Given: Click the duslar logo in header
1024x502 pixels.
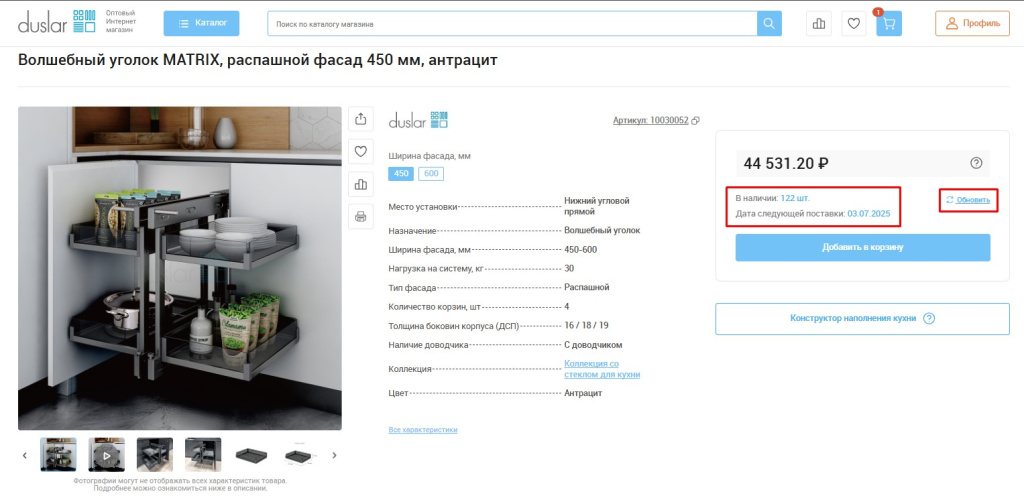Looking at the screenshot, I should [x=57, y=22].
